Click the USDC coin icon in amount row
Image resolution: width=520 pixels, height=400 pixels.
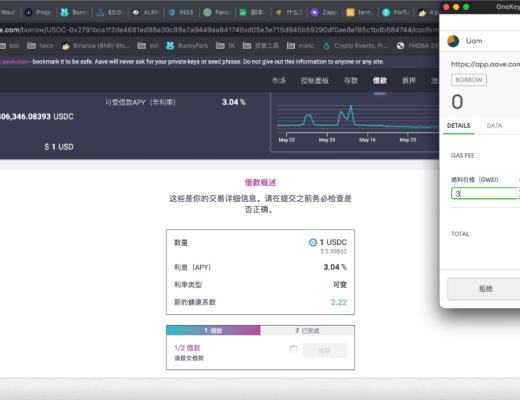click(313, 242)
